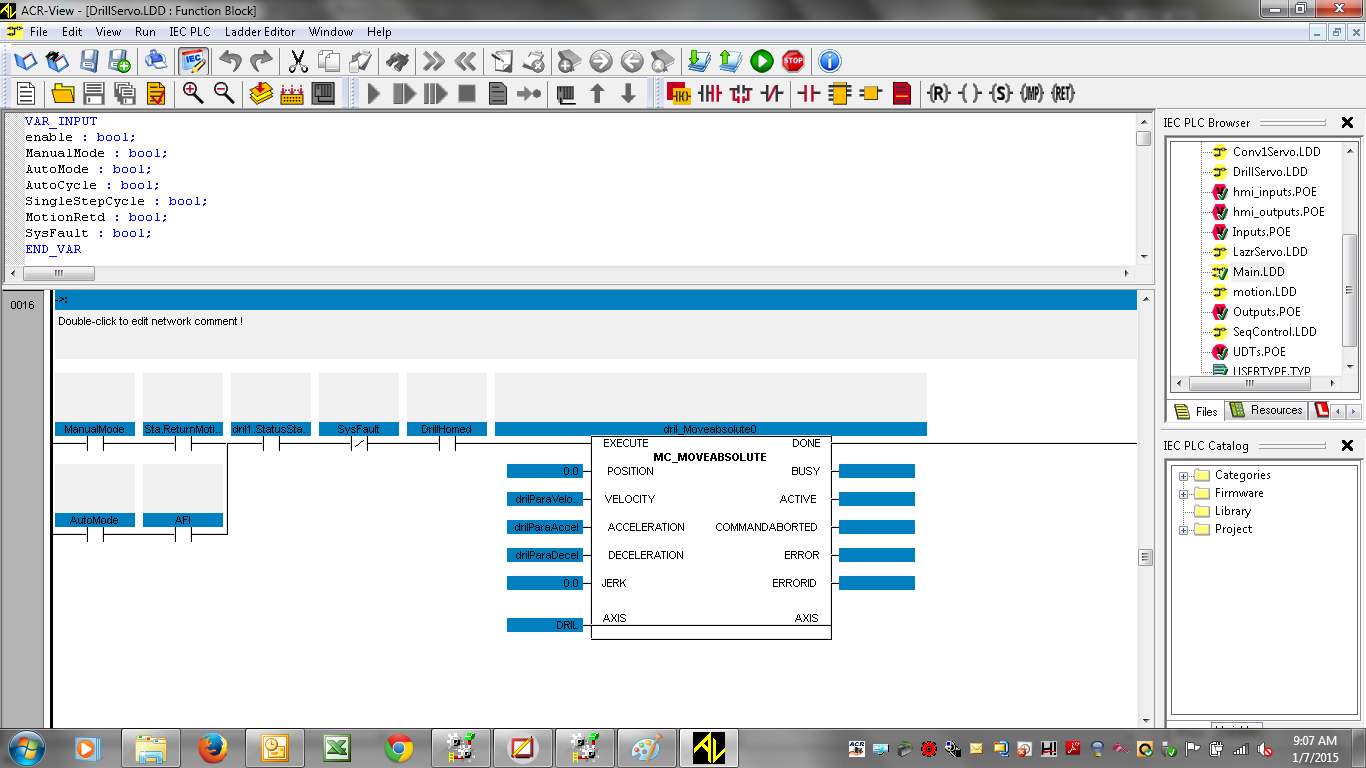
Task: Select Main.LDD in the PLC Browser
Action: (1258, 272)
